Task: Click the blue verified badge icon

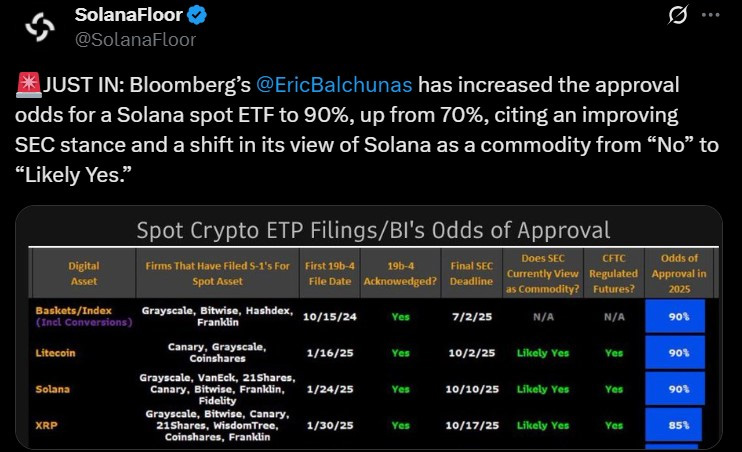Action: point(197,16)
